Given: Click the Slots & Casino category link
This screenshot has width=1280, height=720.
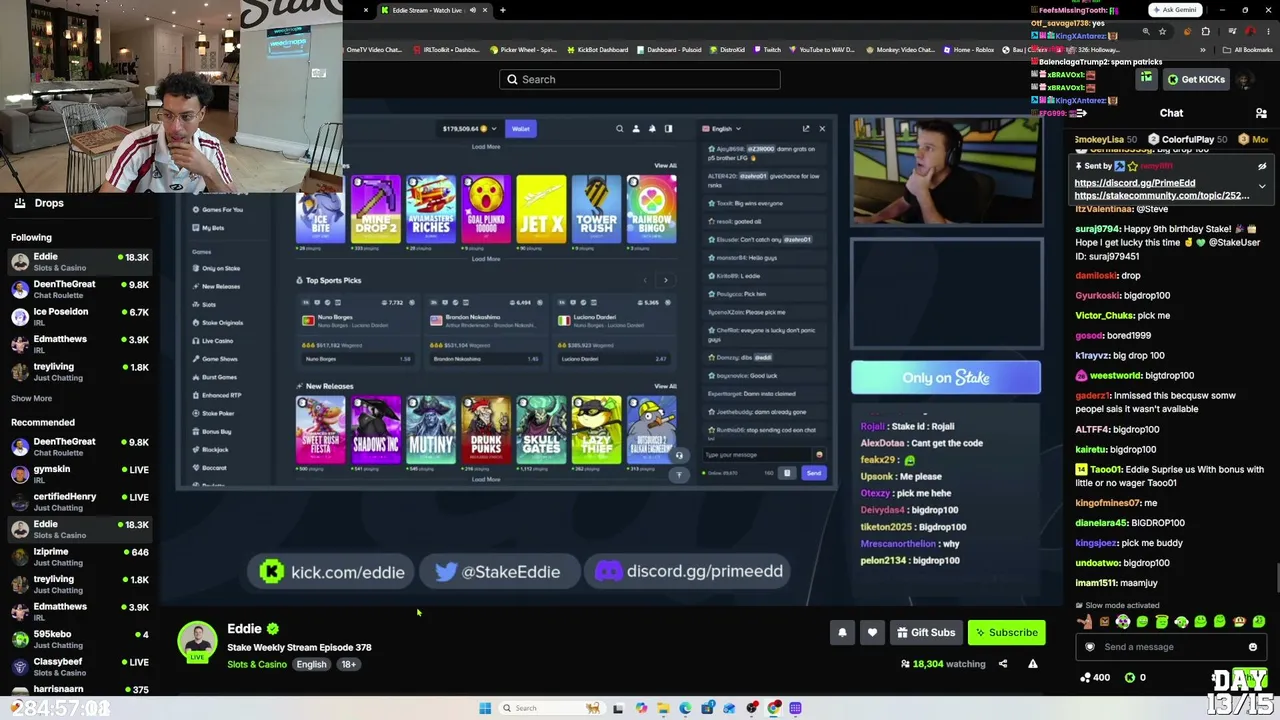Looking at the screenshot, I should (x=257, y=664).
